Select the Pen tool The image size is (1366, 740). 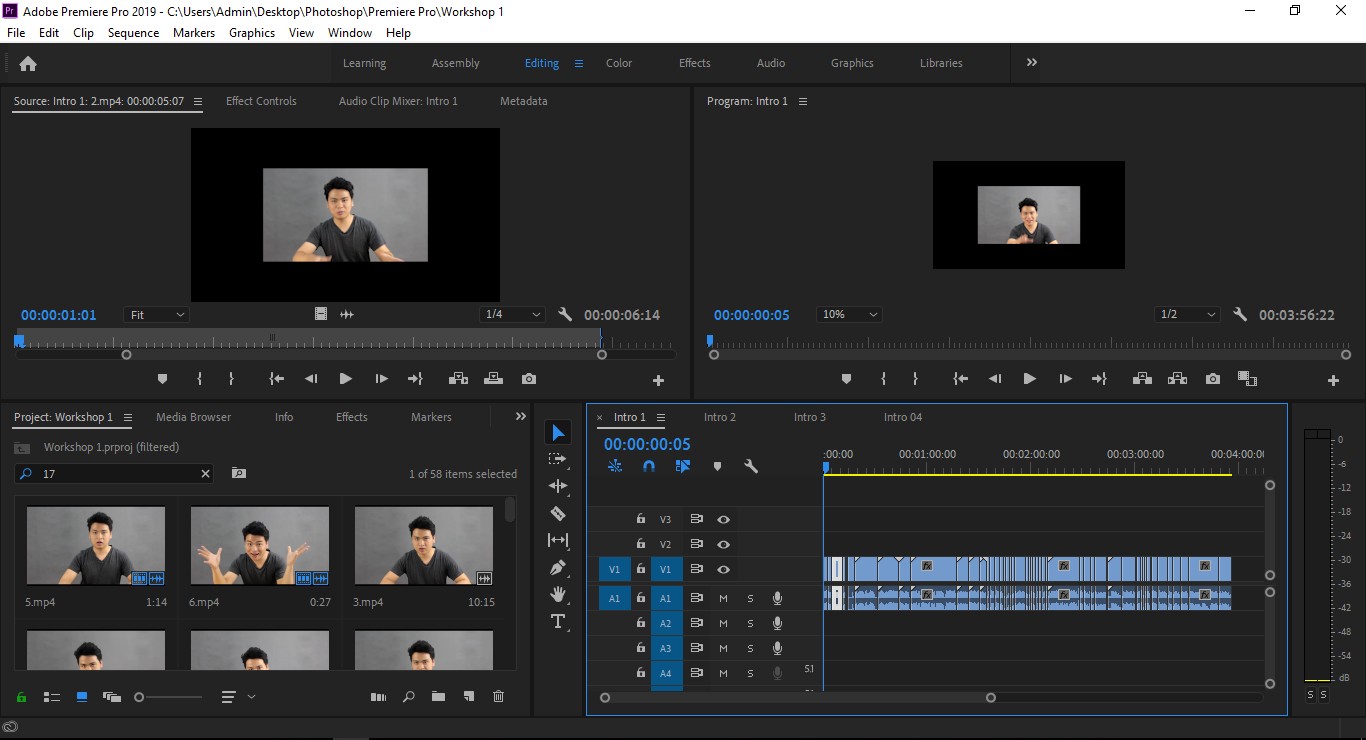click(558, 567)
